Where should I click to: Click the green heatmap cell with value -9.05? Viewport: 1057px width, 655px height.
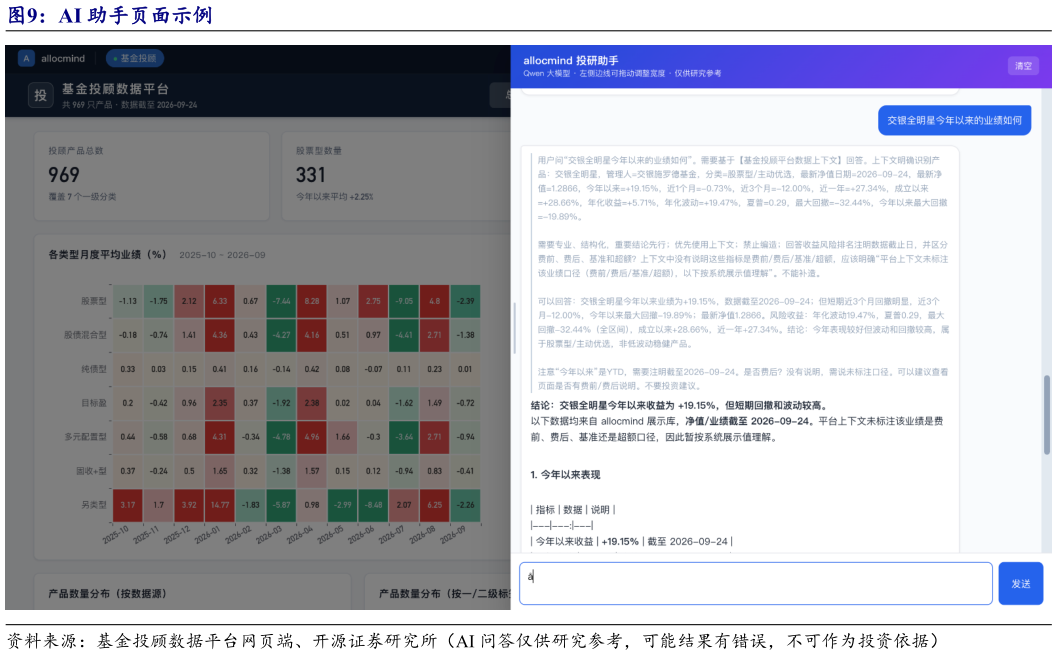coord(404,301)
